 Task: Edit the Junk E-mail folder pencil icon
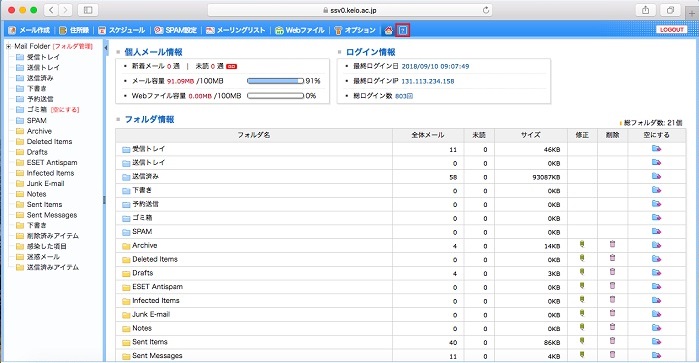[582, 314]
